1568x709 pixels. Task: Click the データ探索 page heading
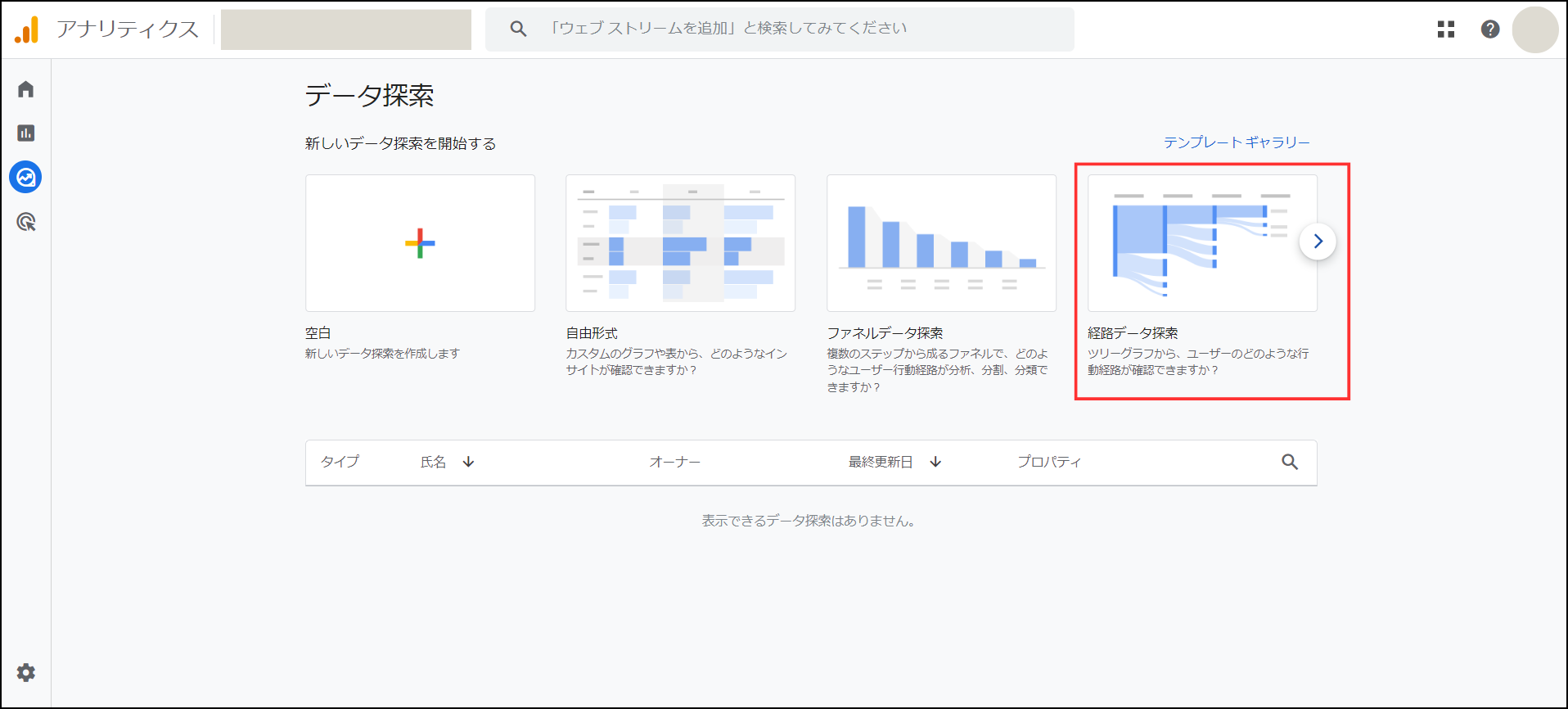pos(369,96)
